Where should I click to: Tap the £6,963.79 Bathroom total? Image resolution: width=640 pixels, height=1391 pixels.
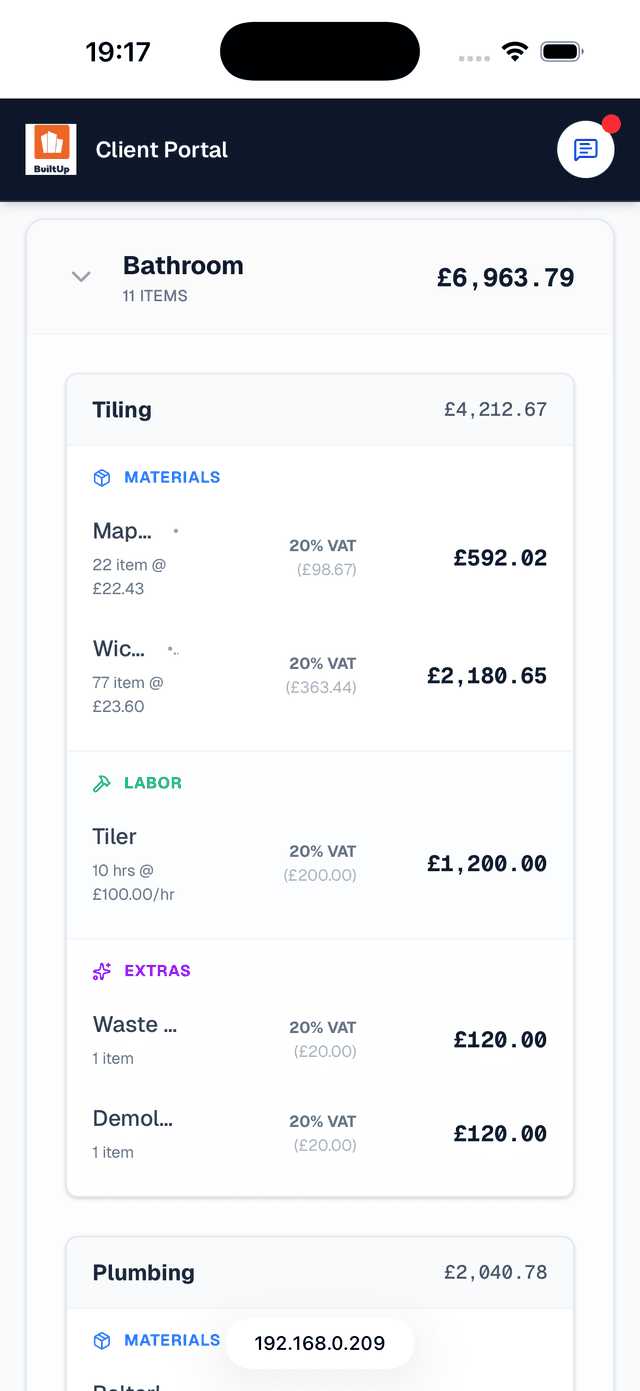pos(505,277)
